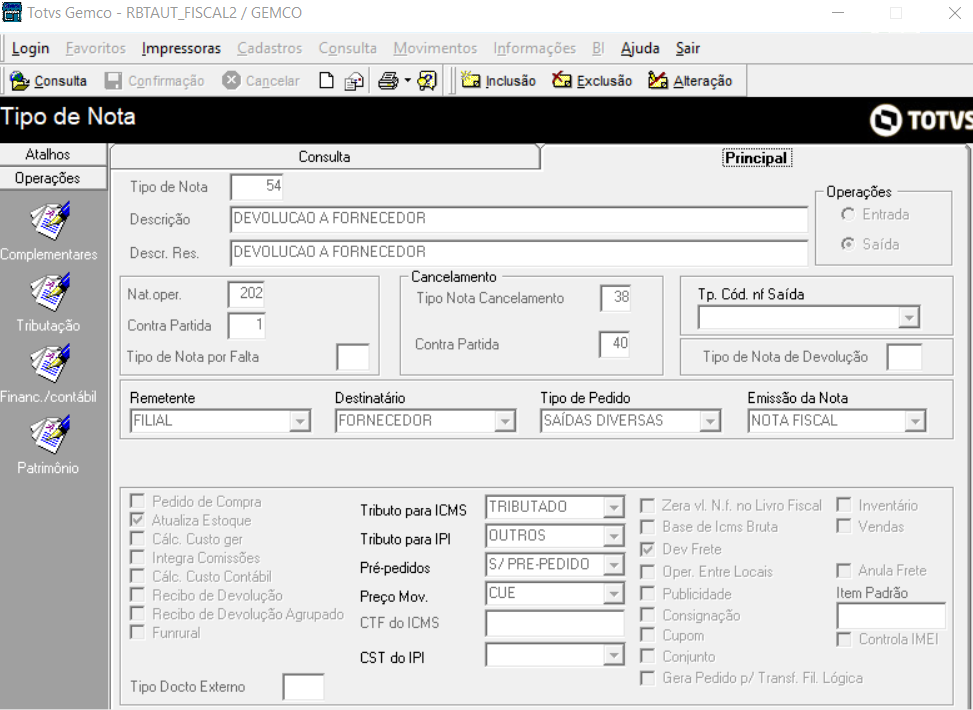This screenshot has height=710, width=973.
Task: Click the Descrição input field
Action: 519,219
